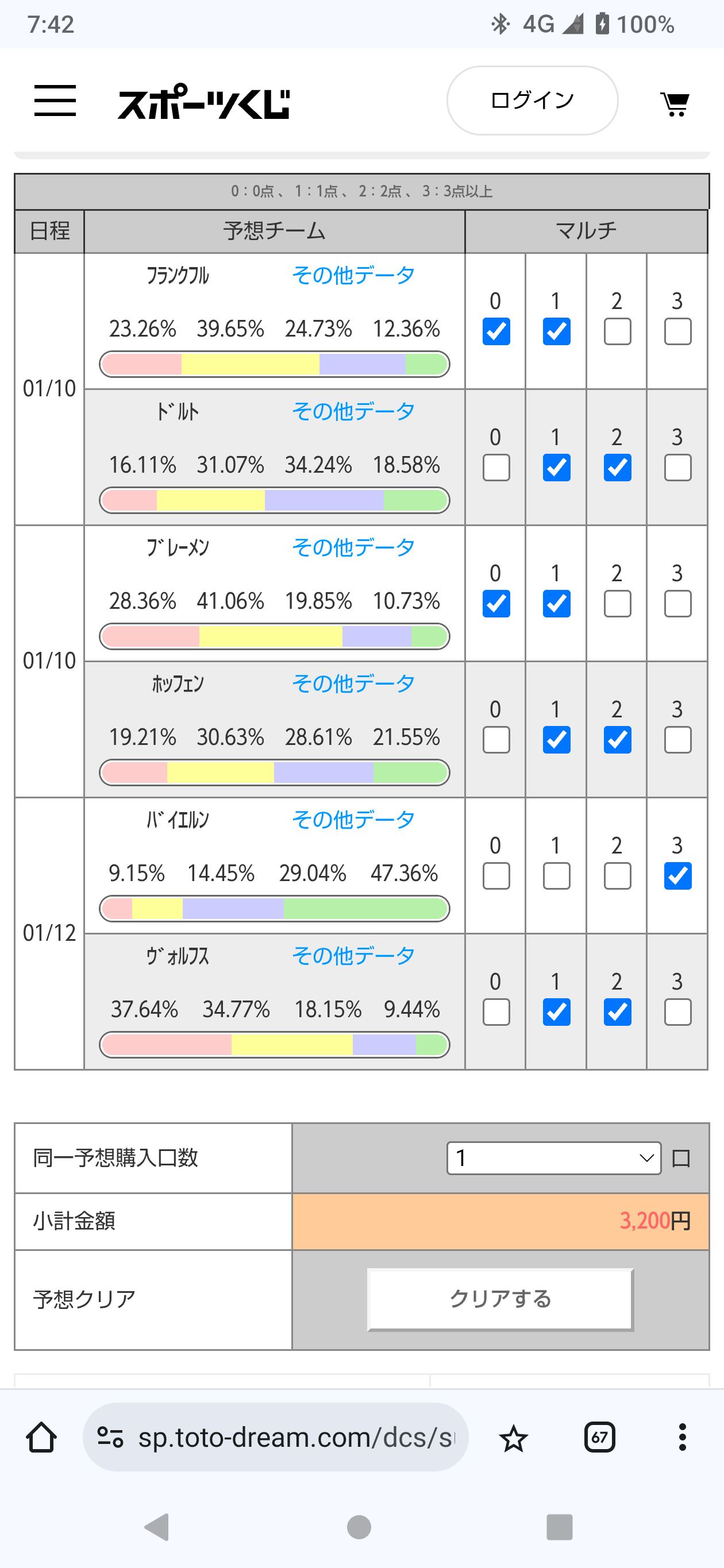Check 0 goals for ヴォルフス
724x1568 pixels.
496,1013
